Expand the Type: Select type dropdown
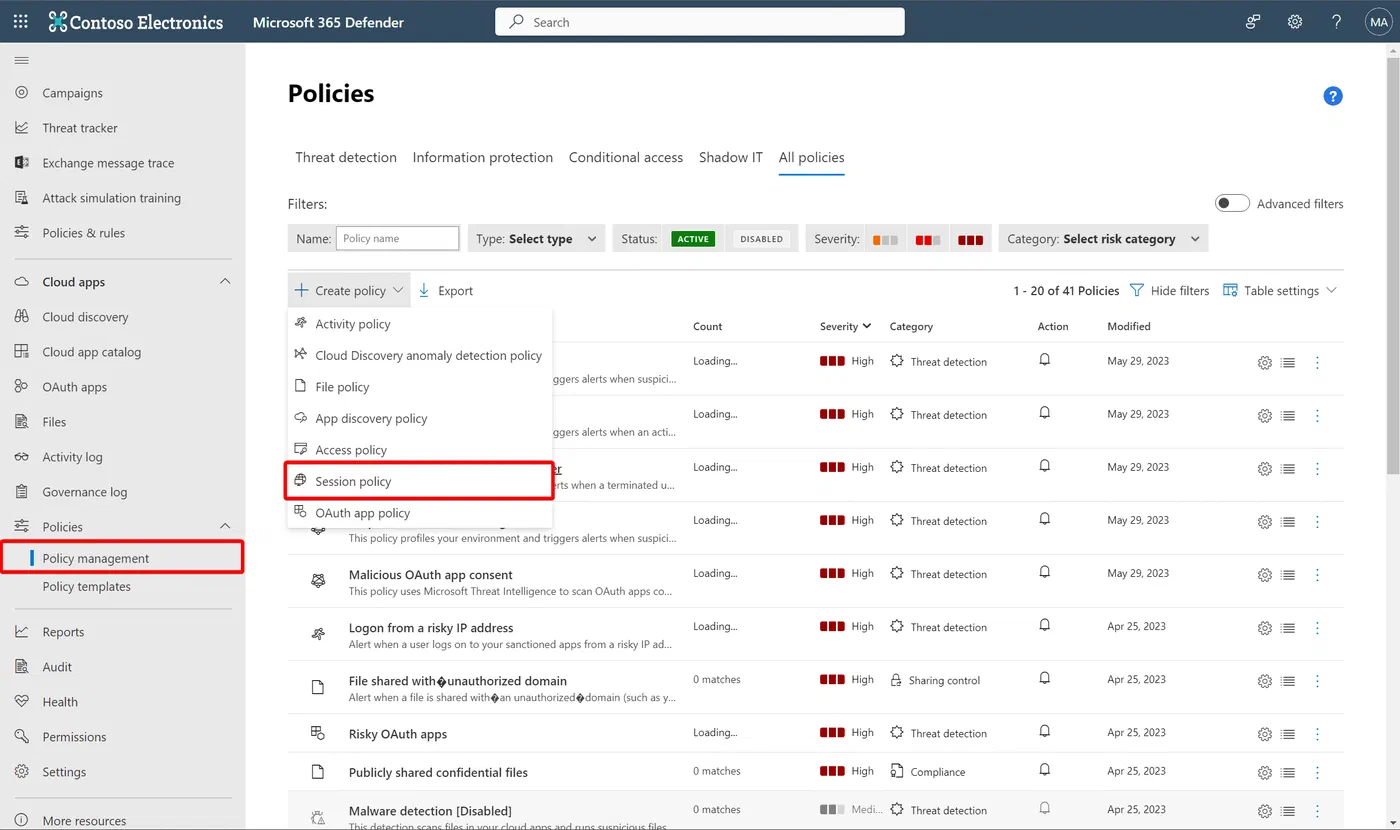This screenshot has width=1400, height=830. [536, 239]
